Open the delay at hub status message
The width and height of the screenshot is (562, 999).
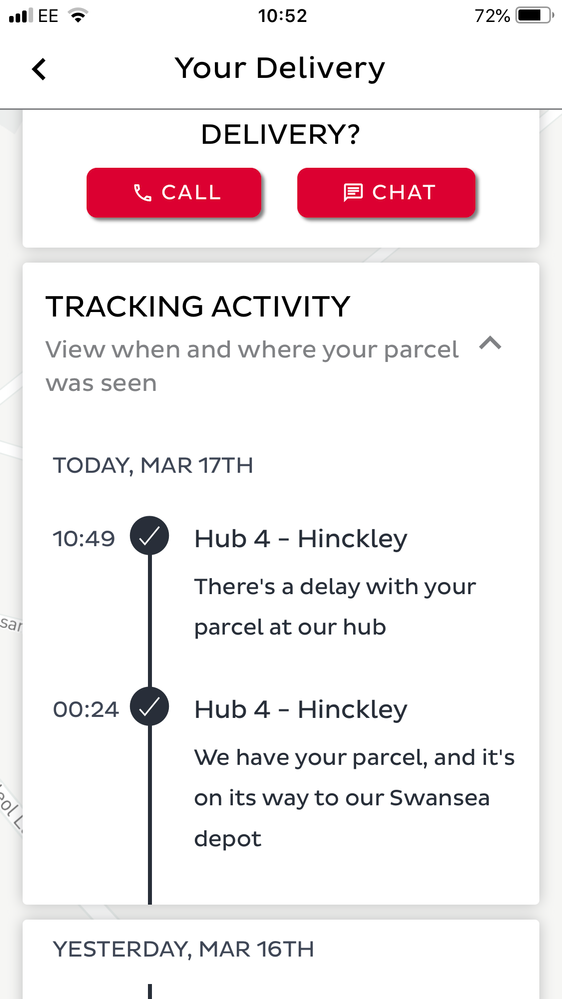(x=335, y=607)
